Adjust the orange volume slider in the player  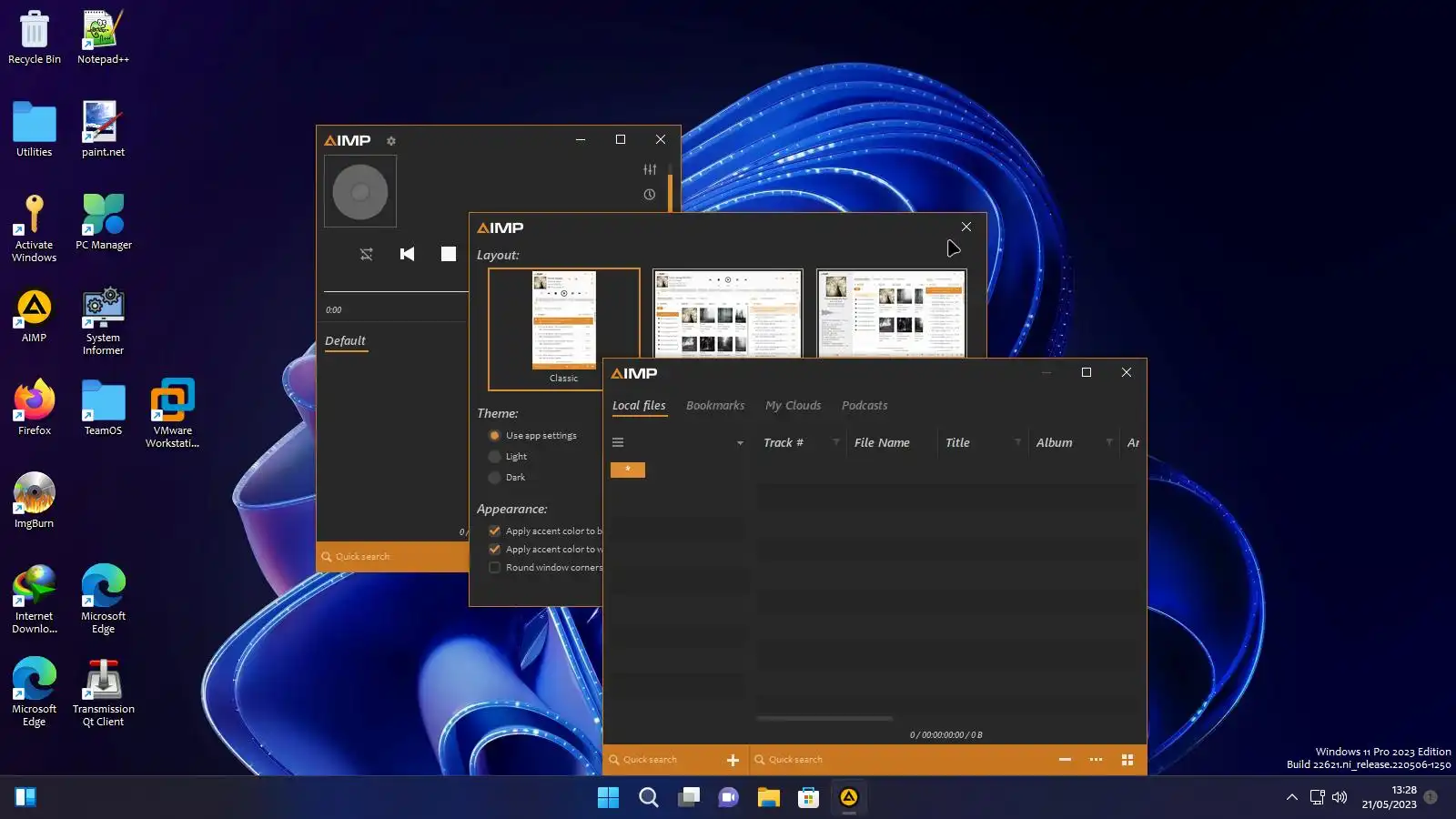[670, 187]
